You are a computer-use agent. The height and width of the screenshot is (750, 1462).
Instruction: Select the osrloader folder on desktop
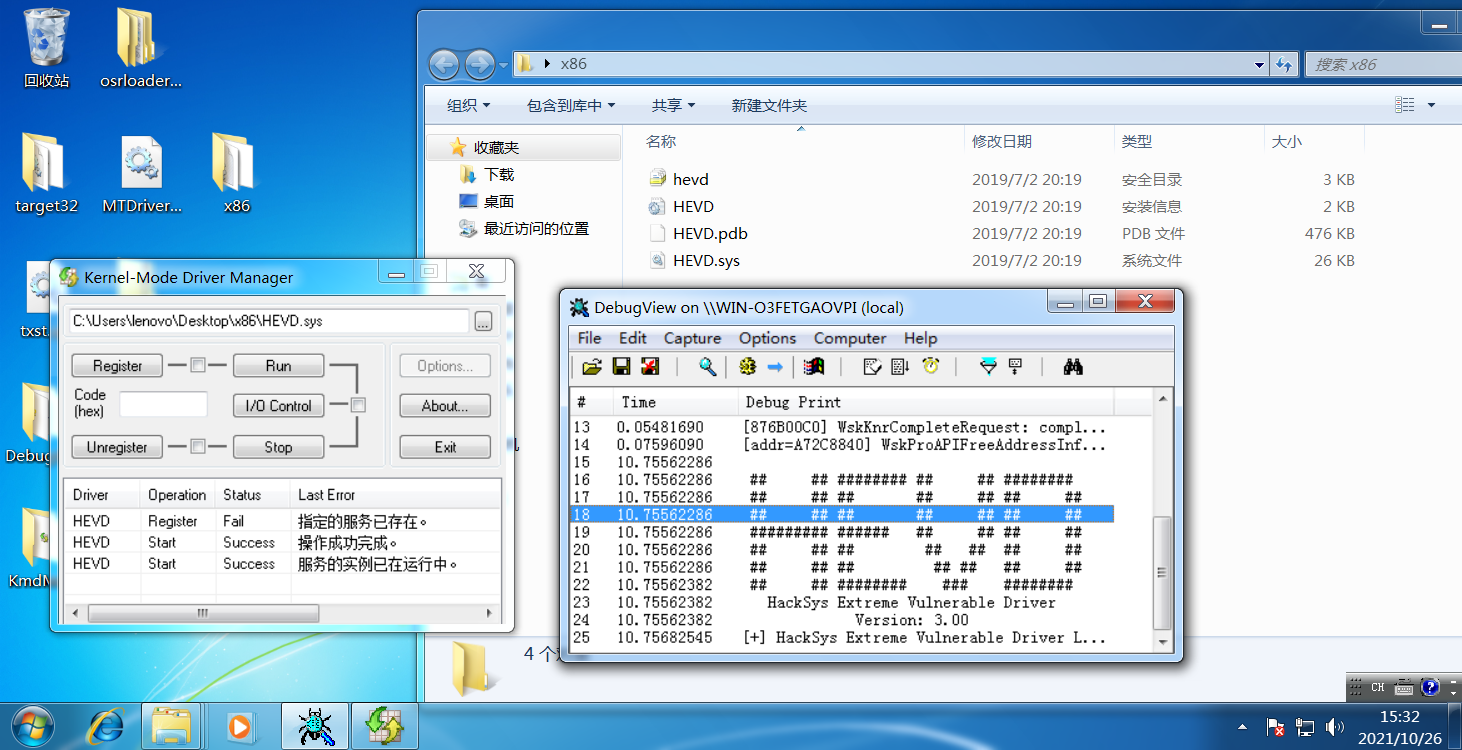click(x=141, y=48)
